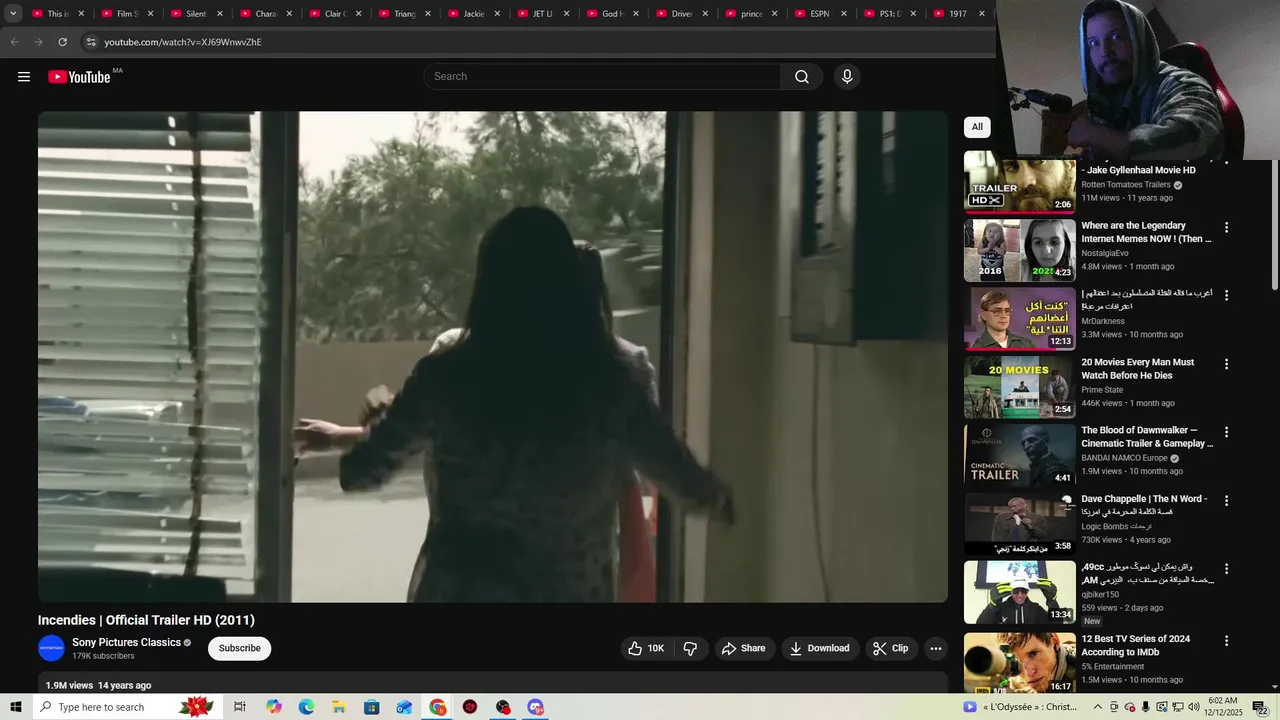This screenshot has width=1280, height=720.
Task: Switch to Chrome on the taskbar
Action: (438, 707)
